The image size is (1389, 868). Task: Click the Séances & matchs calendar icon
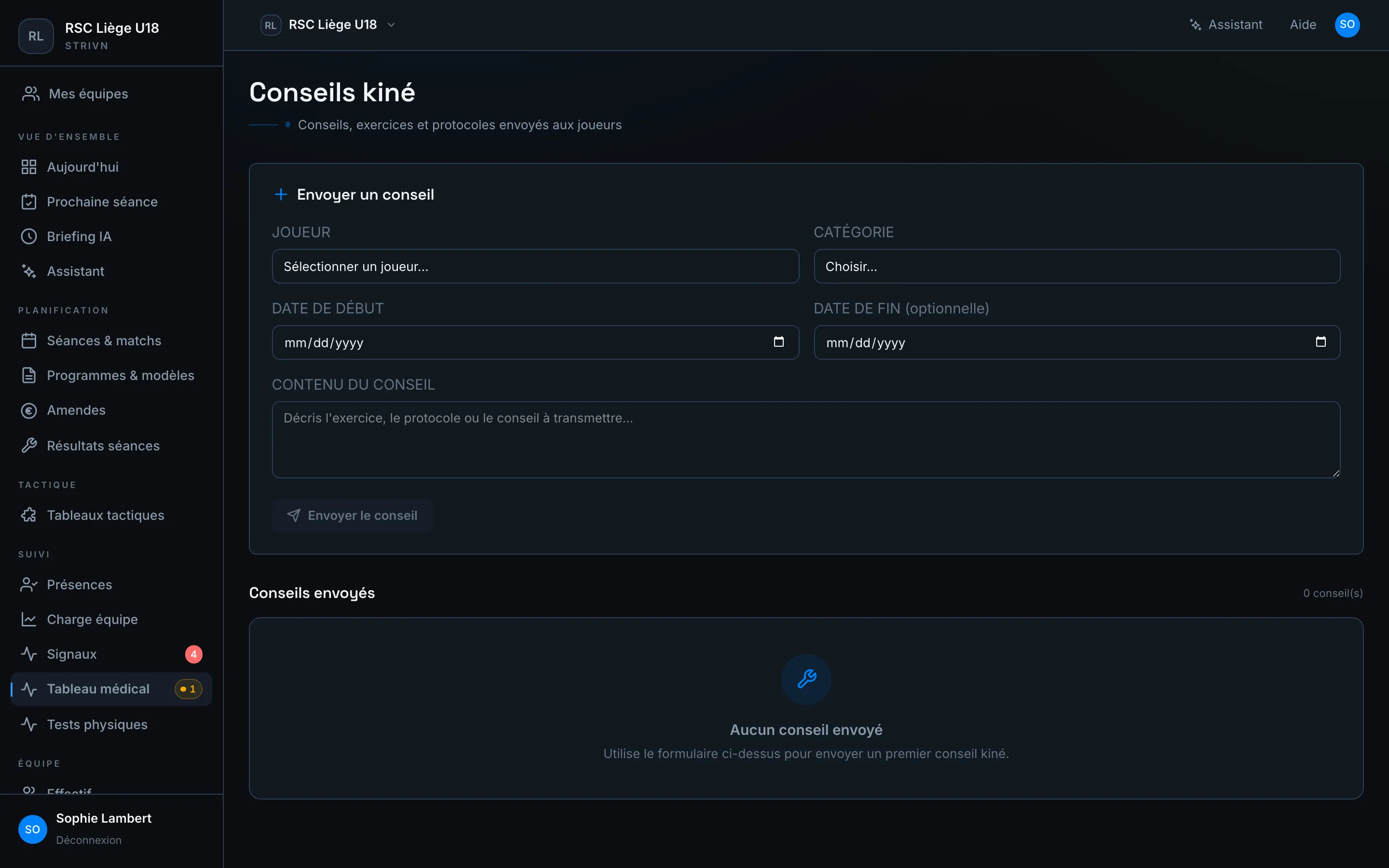click(29, 340)
